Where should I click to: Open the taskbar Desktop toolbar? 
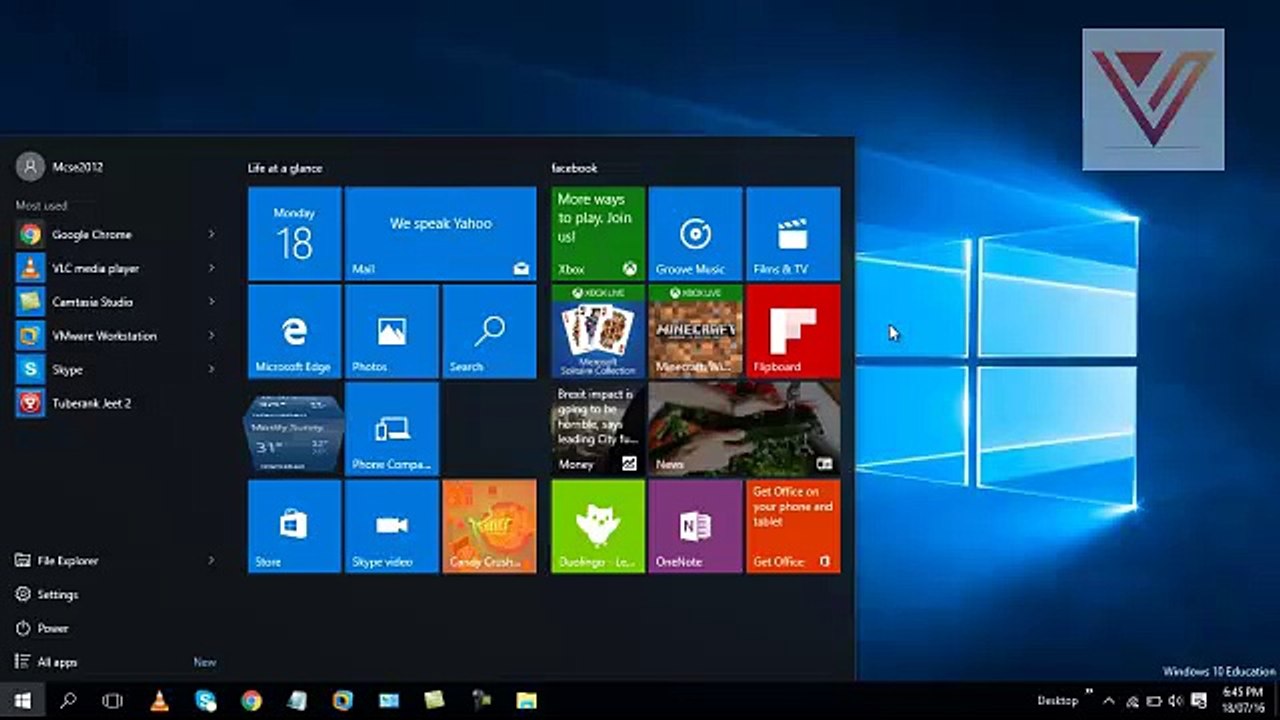(1058, 701)
